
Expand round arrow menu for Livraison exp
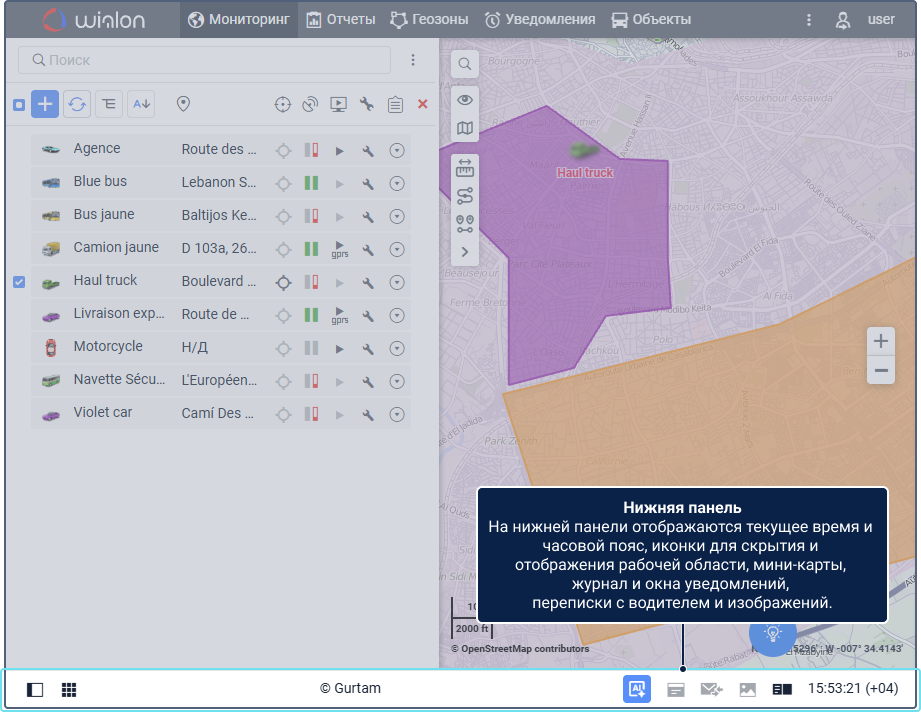(397, 315)
